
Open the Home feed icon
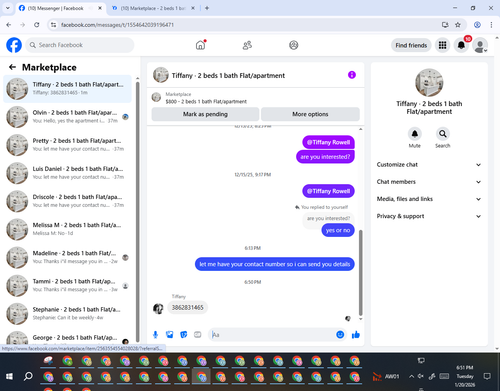[x=200, y=45]
